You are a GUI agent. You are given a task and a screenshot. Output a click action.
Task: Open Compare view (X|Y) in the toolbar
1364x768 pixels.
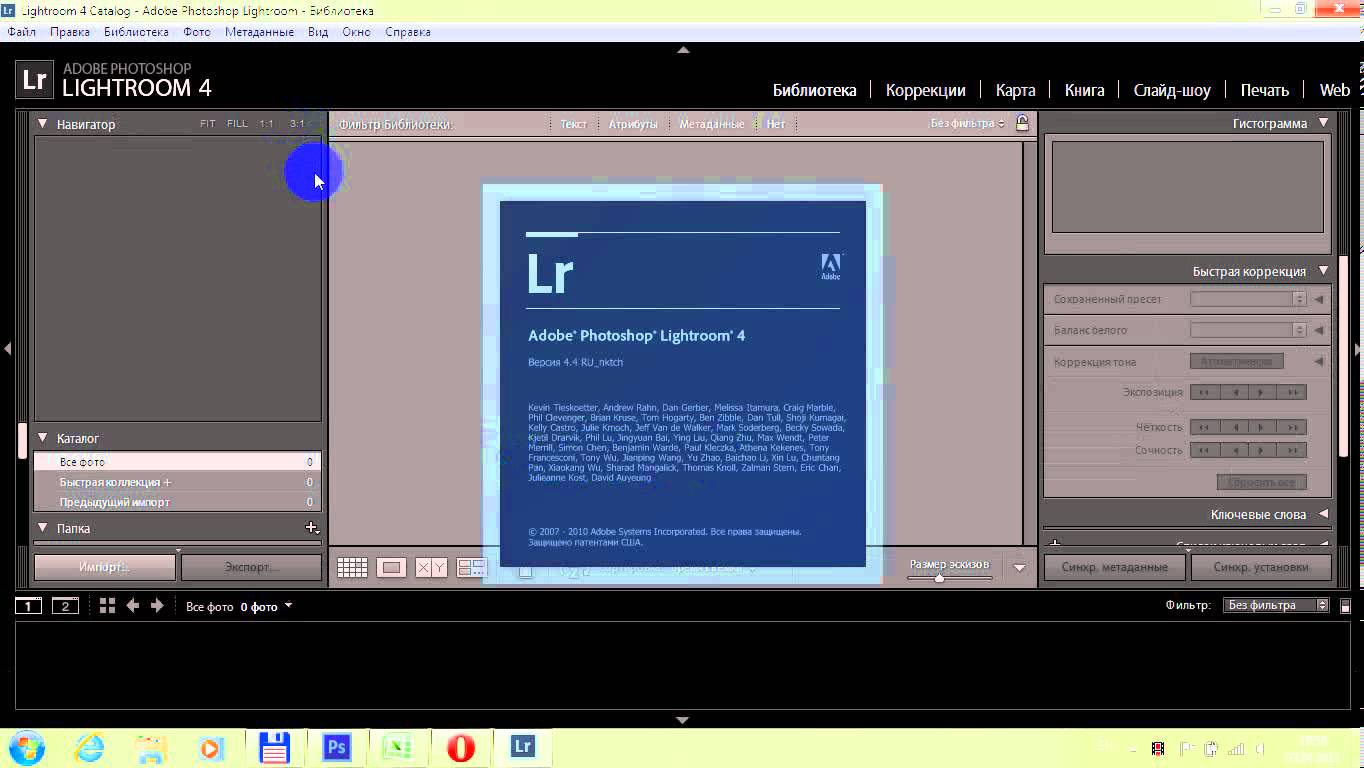point(431,568)
